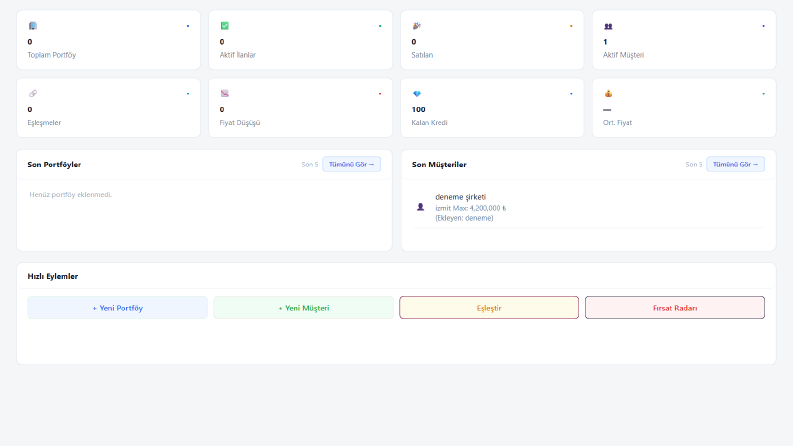Select the Toplam Portföy stat card
Image resolution: width=793 pixels, height=446 pixels.
(x=108, y=40)
